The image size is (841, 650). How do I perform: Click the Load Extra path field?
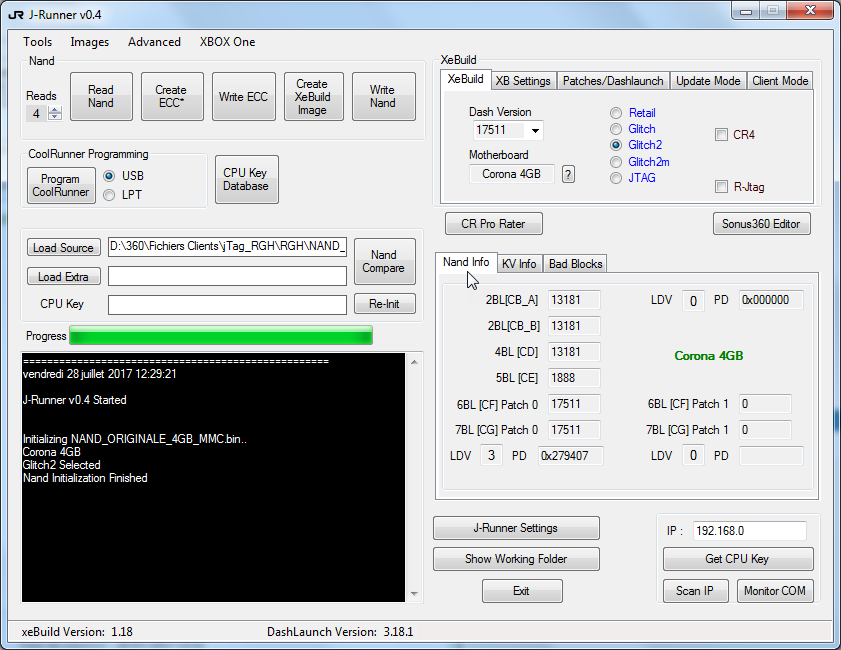[x=227, y=276]
